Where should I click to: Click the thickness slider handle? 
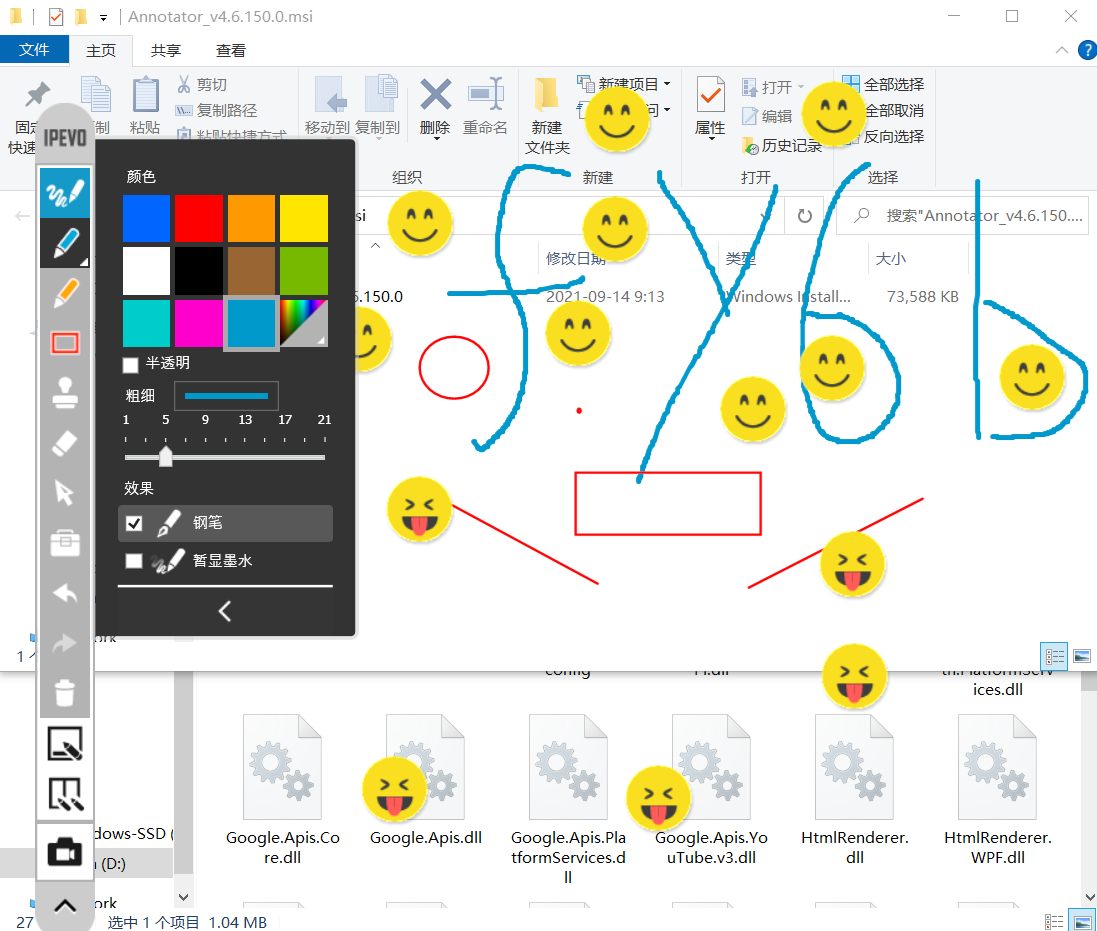[166, 457]
